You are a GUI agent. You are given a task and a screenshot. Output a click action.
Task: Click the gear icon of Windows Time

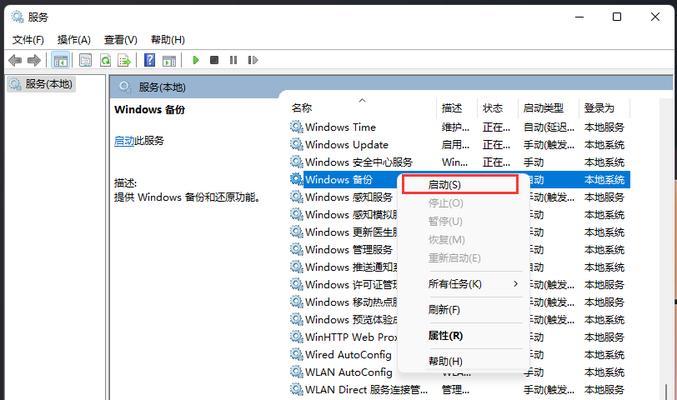coord(297,127)
